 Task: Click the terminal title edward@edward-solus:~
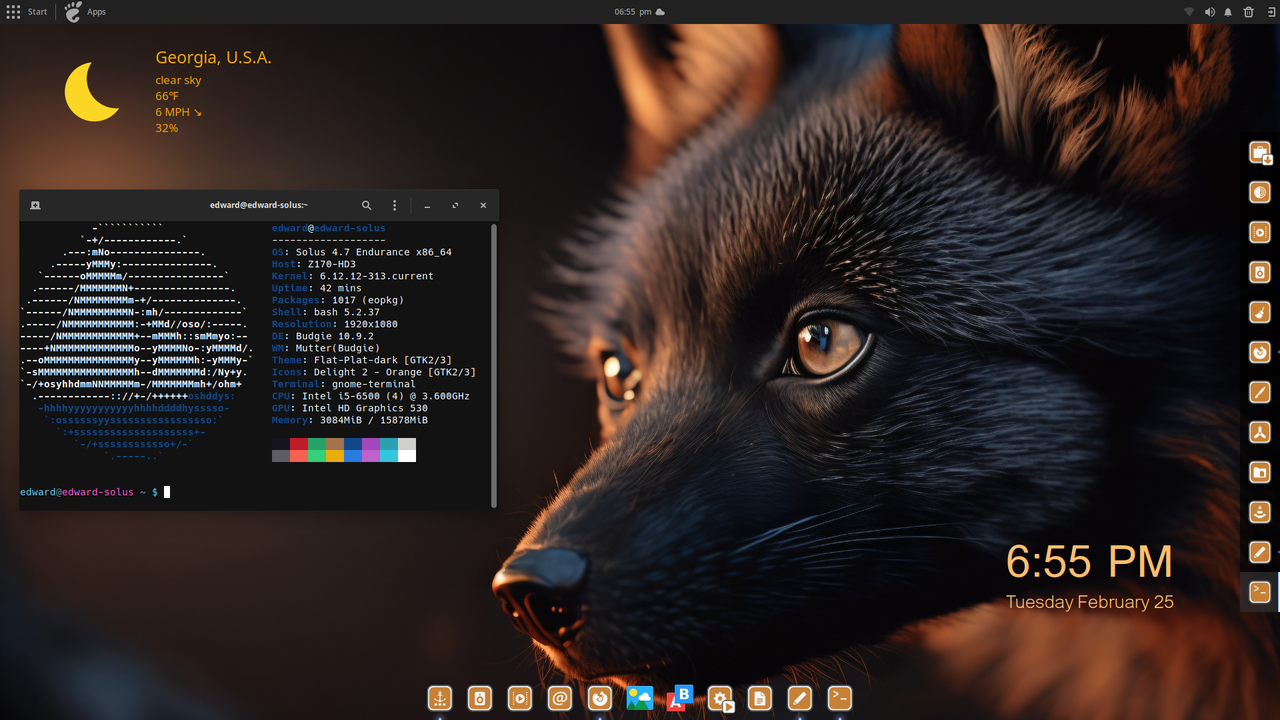pyautogui.click(x=259, y=205)
